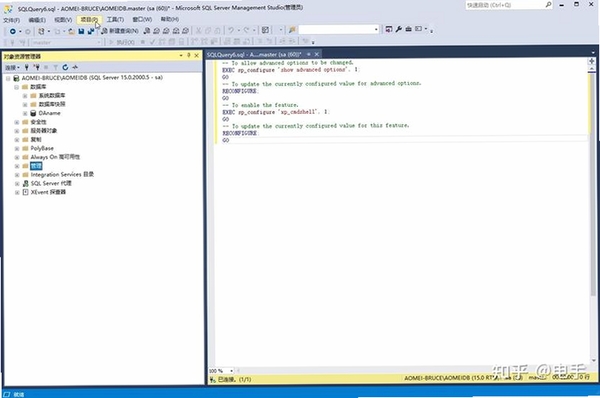Click the 已连接 (1/1) status text
This screenshot has width=600, height=398.
point(234,380)
